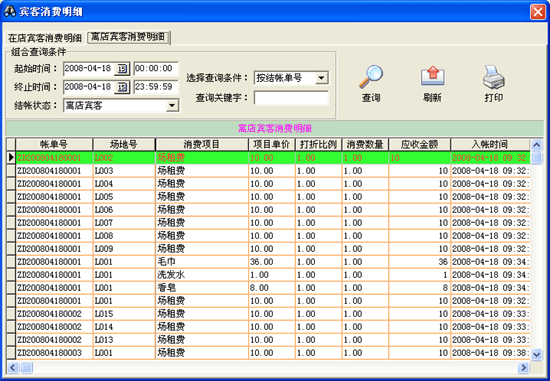Click the 查询 magnifier search icon

click(x=371, y=76)
